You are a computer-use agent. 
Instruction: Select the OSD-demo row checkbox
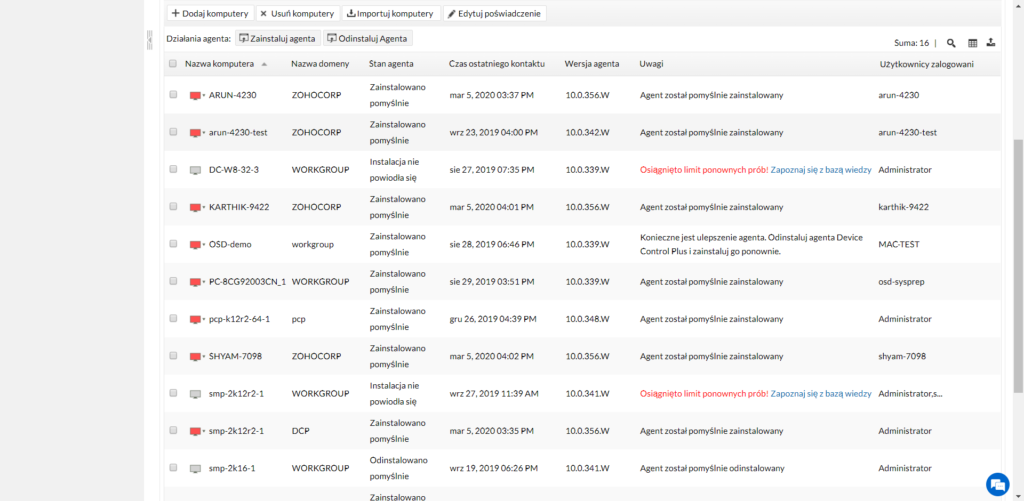tap(173, 244)
